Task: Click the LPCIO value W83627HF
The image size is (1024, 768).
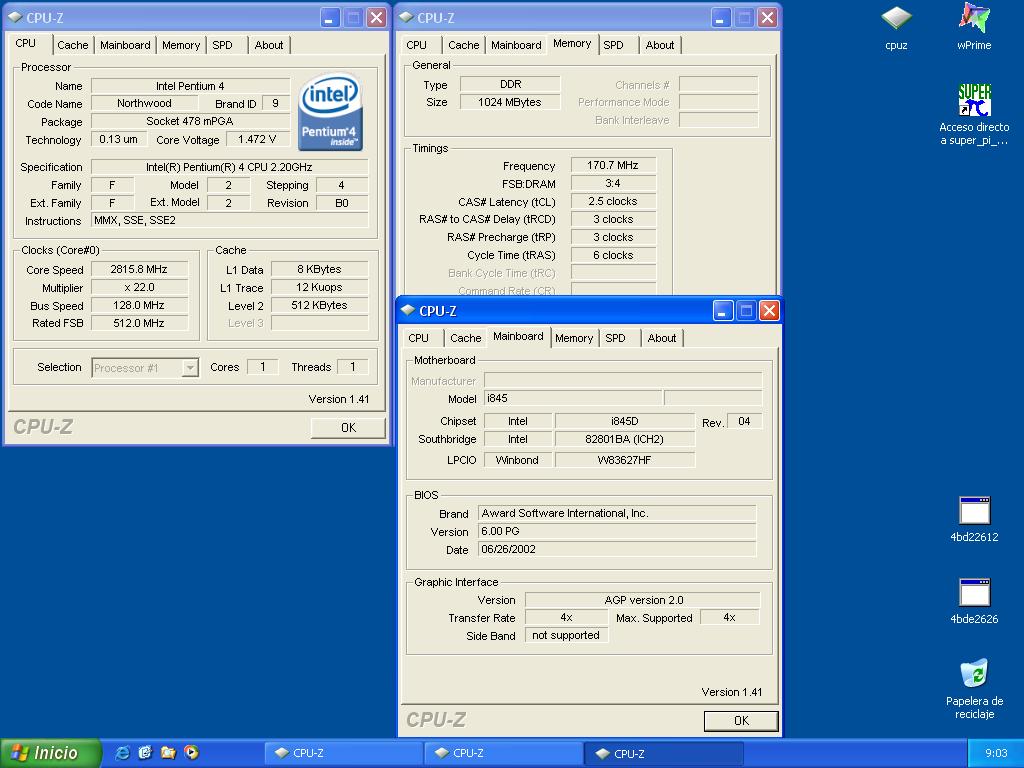Action: click(x=625, y=460)
